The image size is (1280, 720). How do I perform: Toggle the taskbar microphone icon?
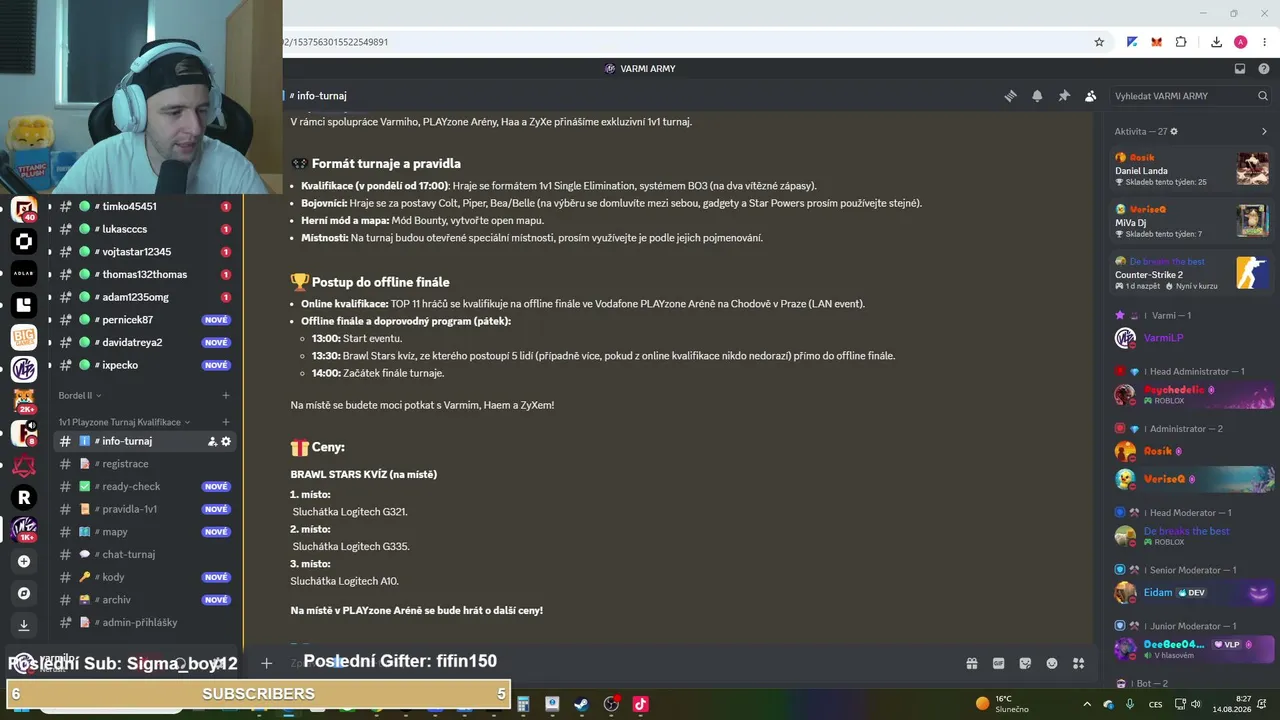tap(1130, 704)
